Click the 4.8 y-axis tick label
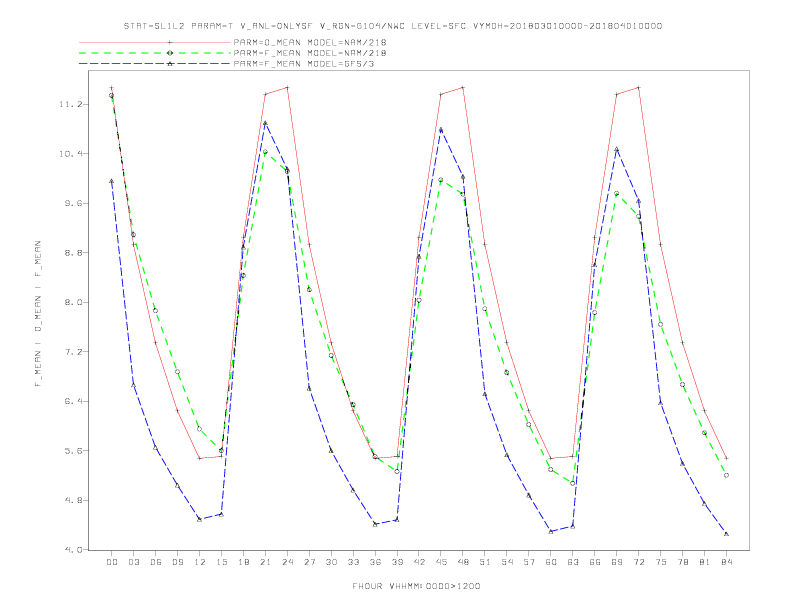Image resolution: width=792 pixels, height=612 pixels. (71, 500)
